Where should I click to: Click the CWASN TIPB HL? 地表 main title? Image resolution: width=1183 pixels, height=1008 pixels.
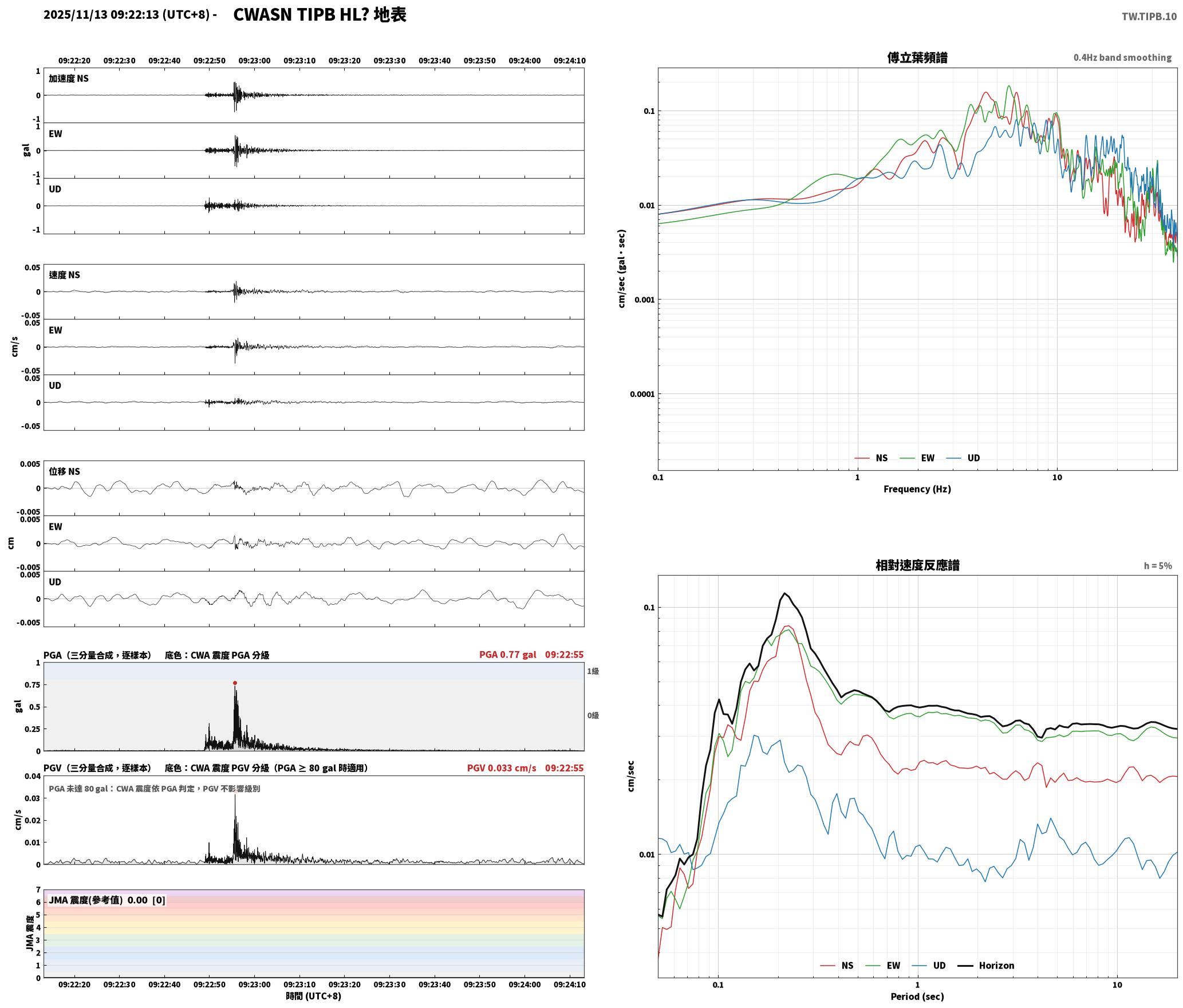click(x=320, y=15)
